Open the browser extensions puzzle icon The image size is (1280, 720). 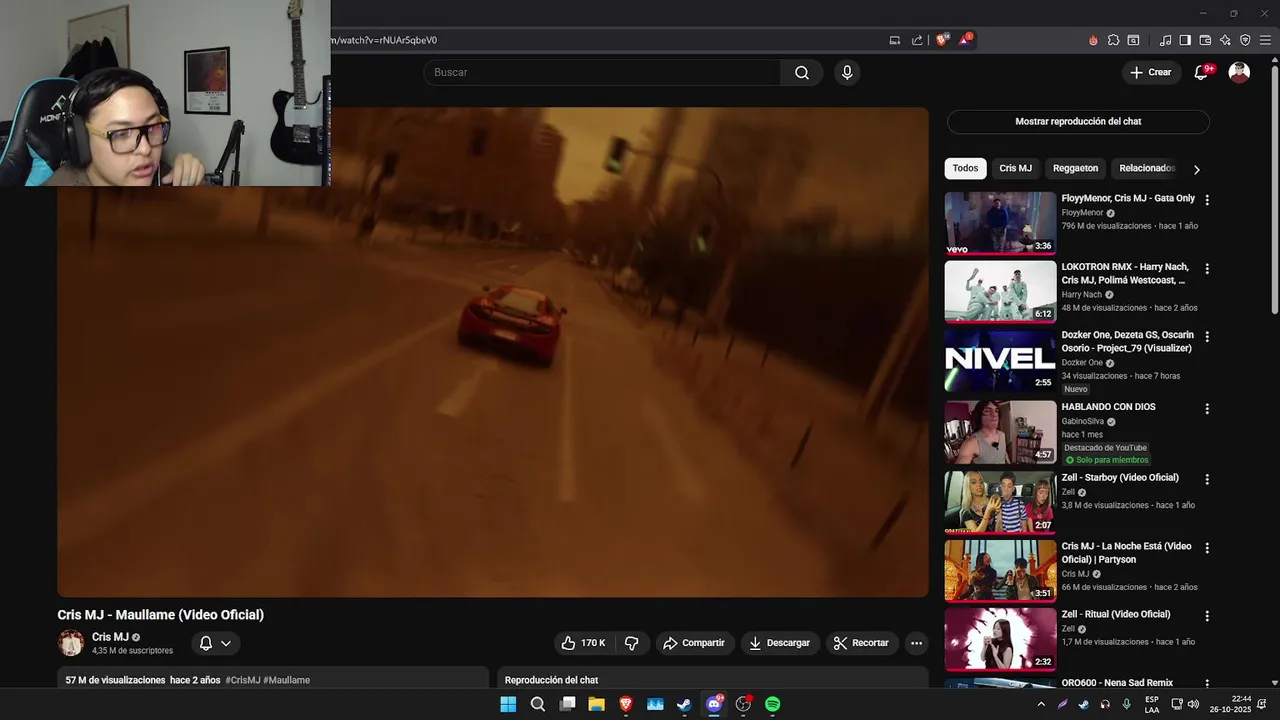[x=1113, y=40]
